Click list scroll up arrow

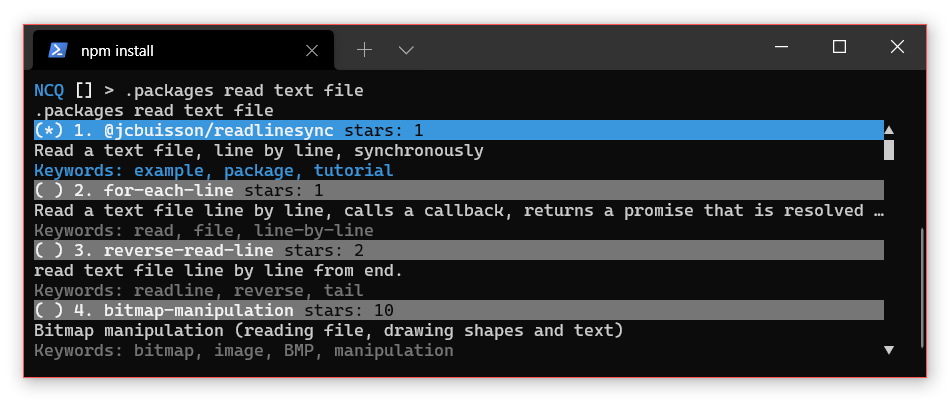tap(889, 130)
